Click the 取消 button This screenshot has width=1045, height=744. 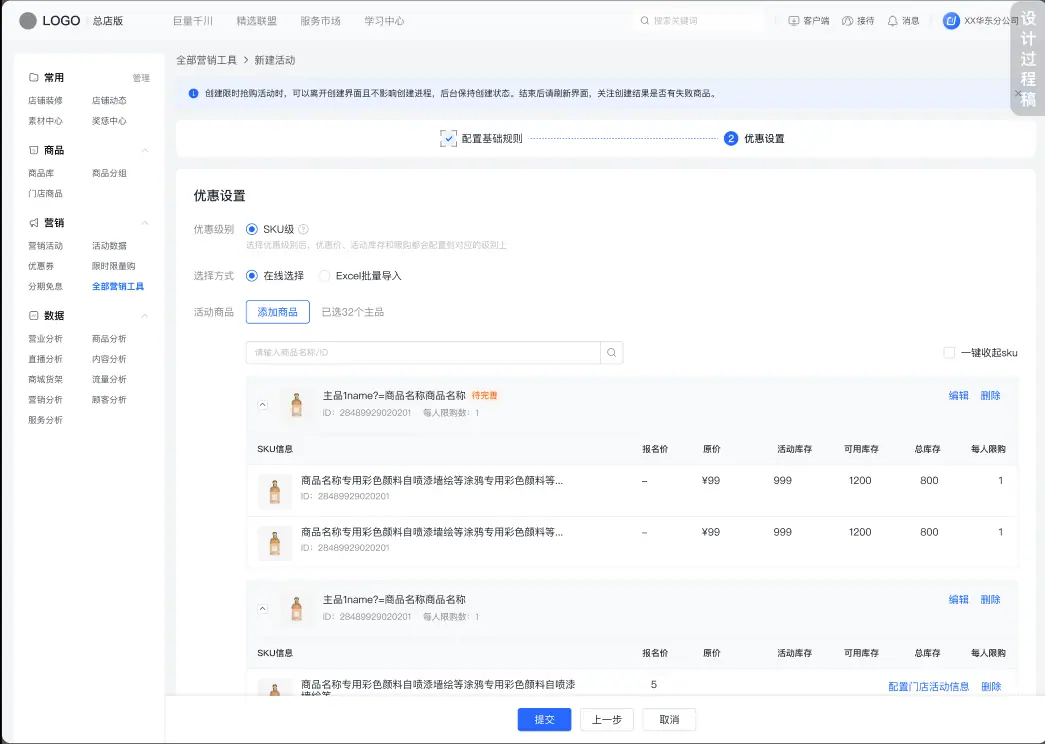[669, 719]
